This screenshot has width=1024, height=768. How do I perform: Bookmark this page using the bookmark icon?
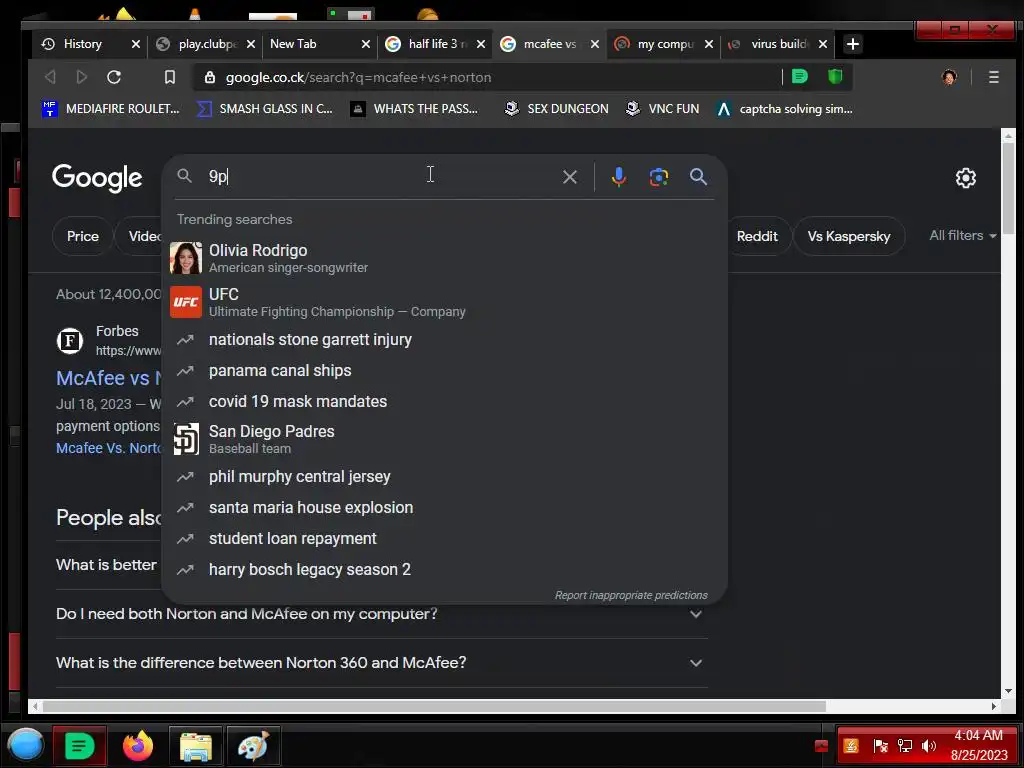pyautogui.click(x=170, y=77)
